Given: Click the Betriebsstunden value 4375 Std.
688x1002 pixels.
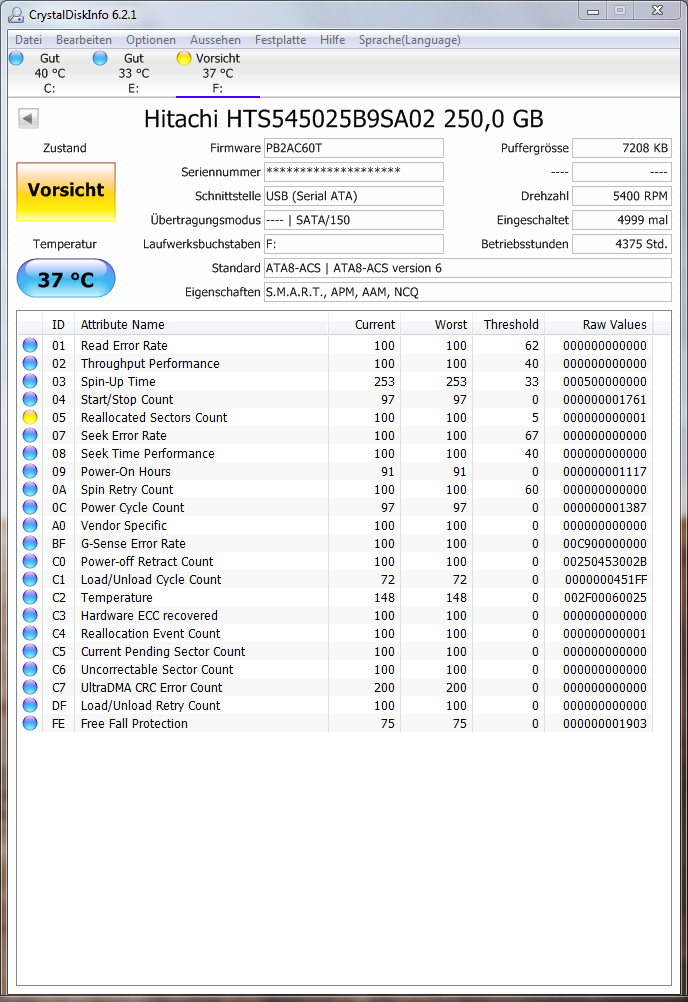Looking at the screenshot, I should coord(622,244).
